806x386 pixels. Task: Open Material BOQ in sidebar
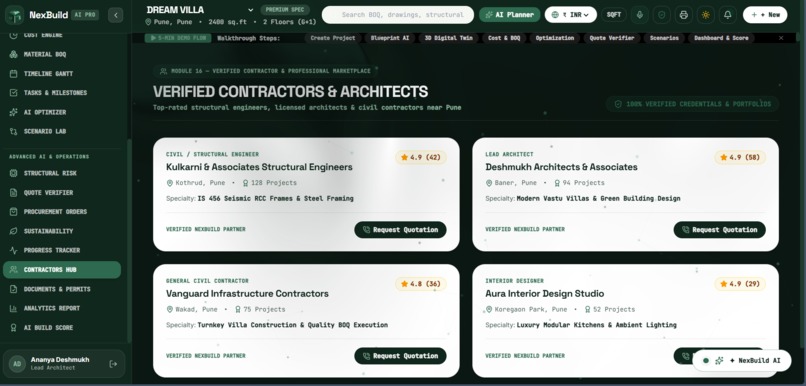(x=62, y=54)
